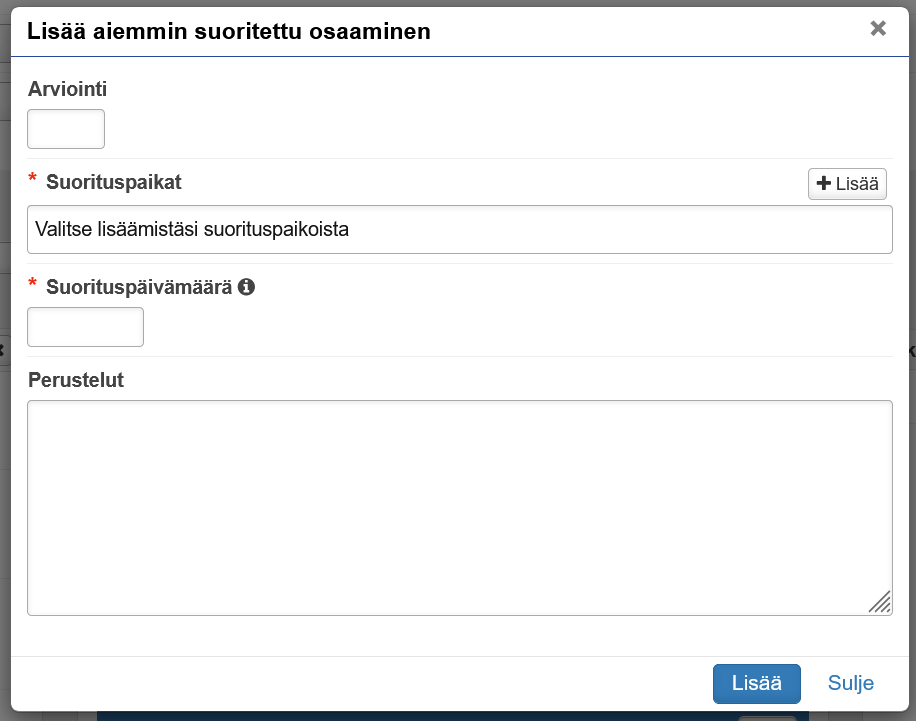Close the dialog with the X icon
This screenshot has height=721, width=916.
878,28
